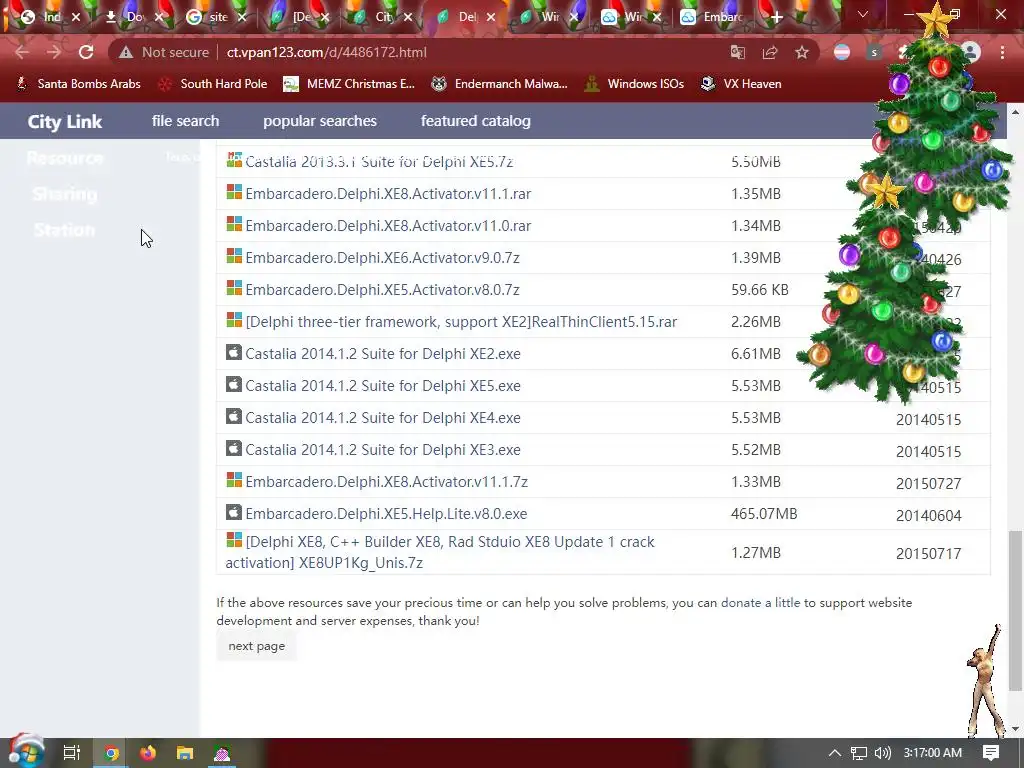This screenshot has height=768, width=1024.
Task: Open Castalia 2014.1.2 Suite for Delphi XE4.exe
Action: click(383, 418)
